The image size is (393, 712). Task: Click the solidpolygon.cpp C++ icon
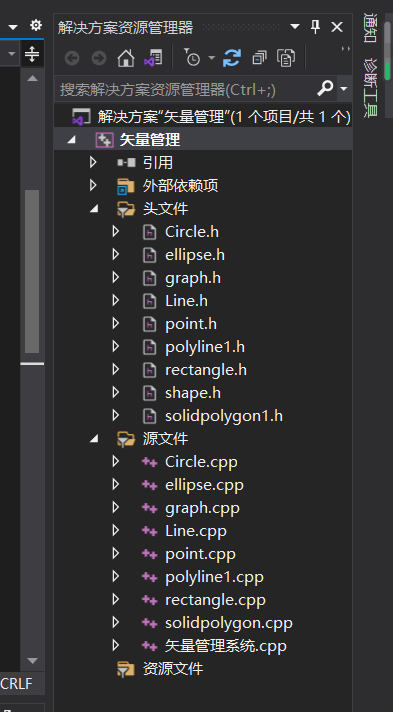point(149,623)
